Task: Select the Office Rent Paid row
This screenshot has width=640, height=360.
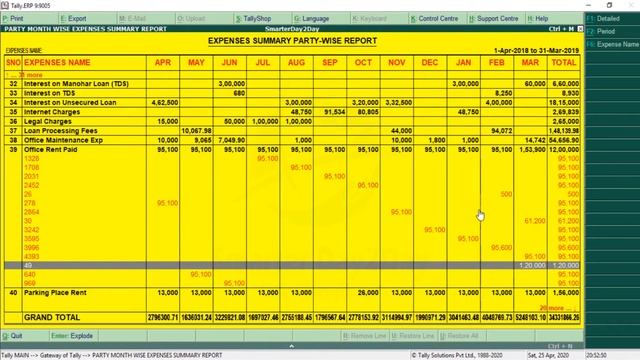Action: pyautogui.click(x=292, y=150)
